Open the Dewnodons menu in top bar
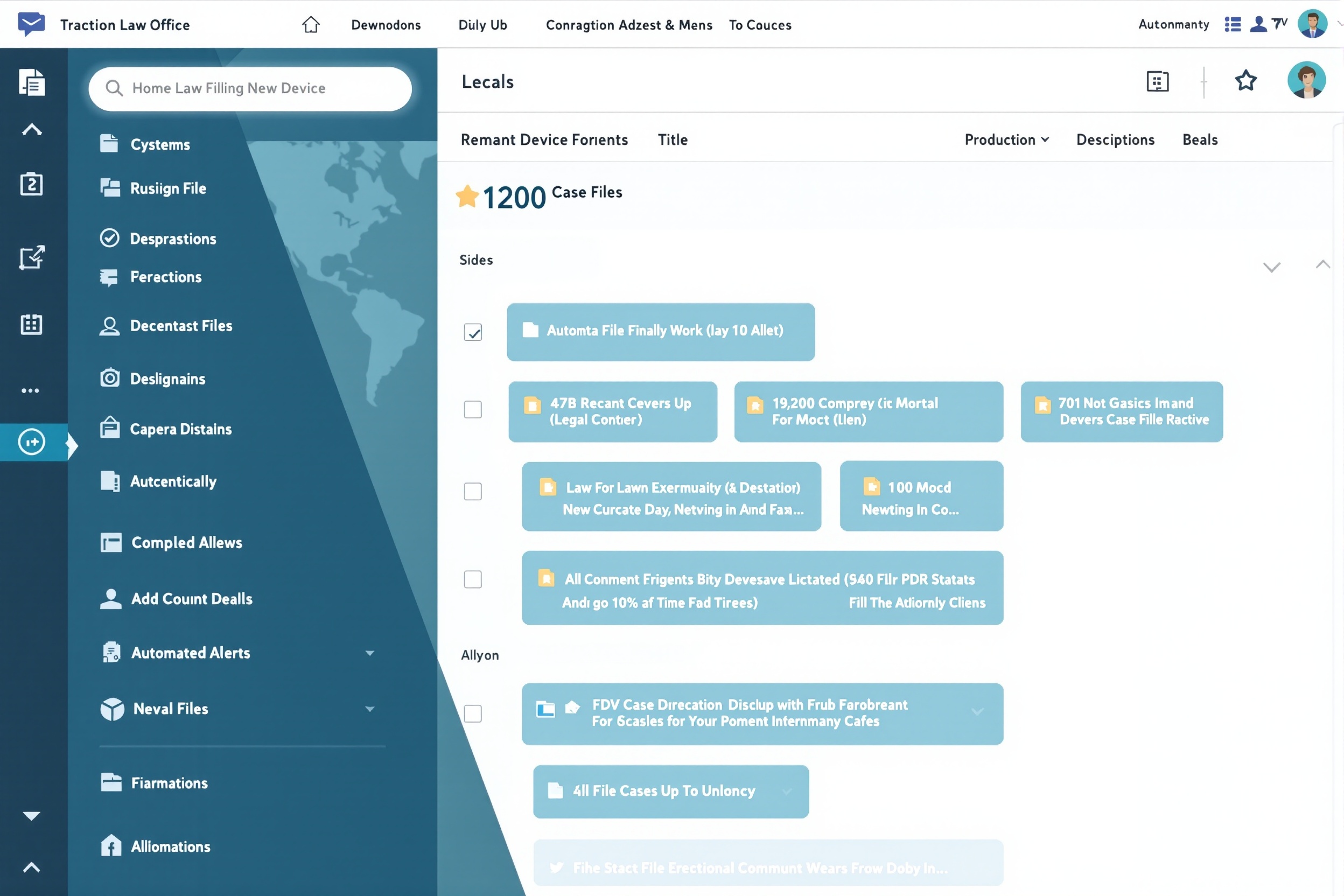The height and width of the screenshot is (896, 1344). point(386,25)
